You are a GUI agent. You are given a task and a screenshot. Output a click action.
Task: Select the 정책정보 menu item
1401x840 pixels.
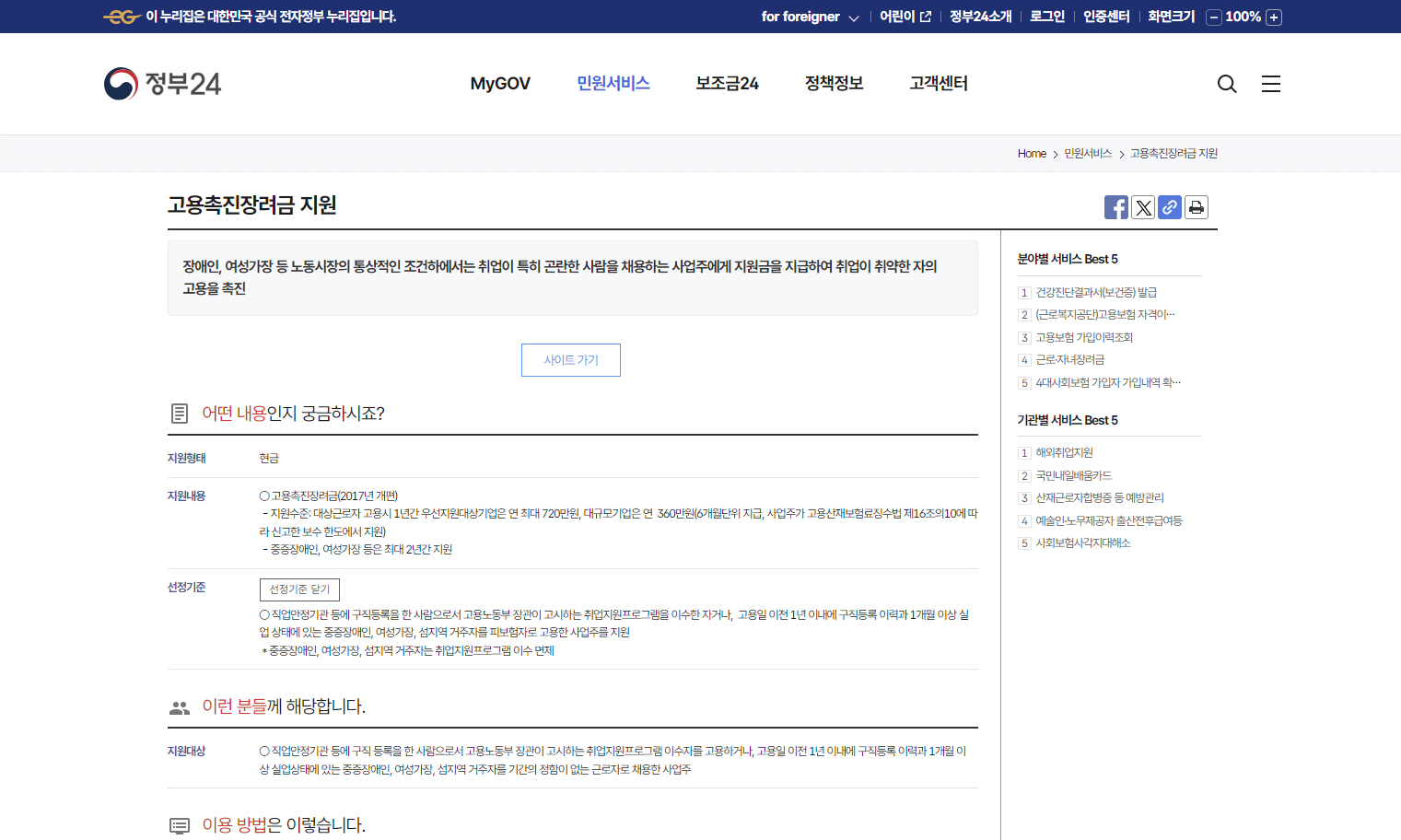pos(833,83)
